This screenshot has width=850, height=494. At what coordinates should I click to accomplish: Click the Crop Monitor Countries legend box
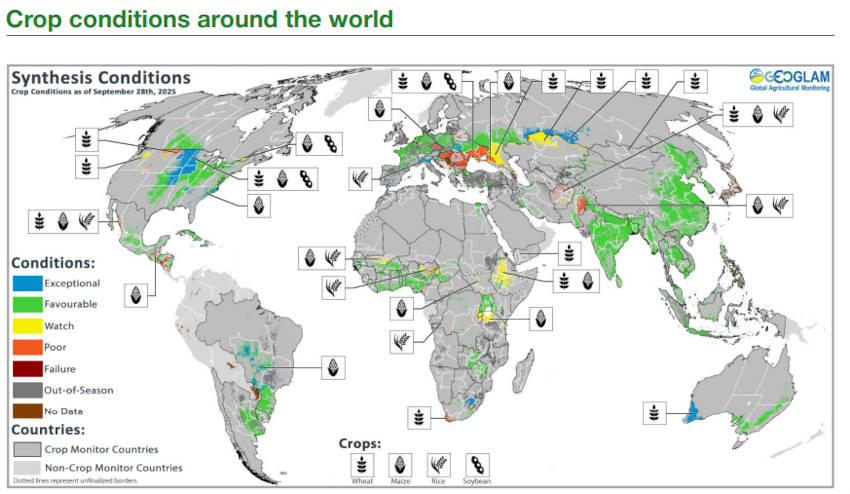coord(27,449)
